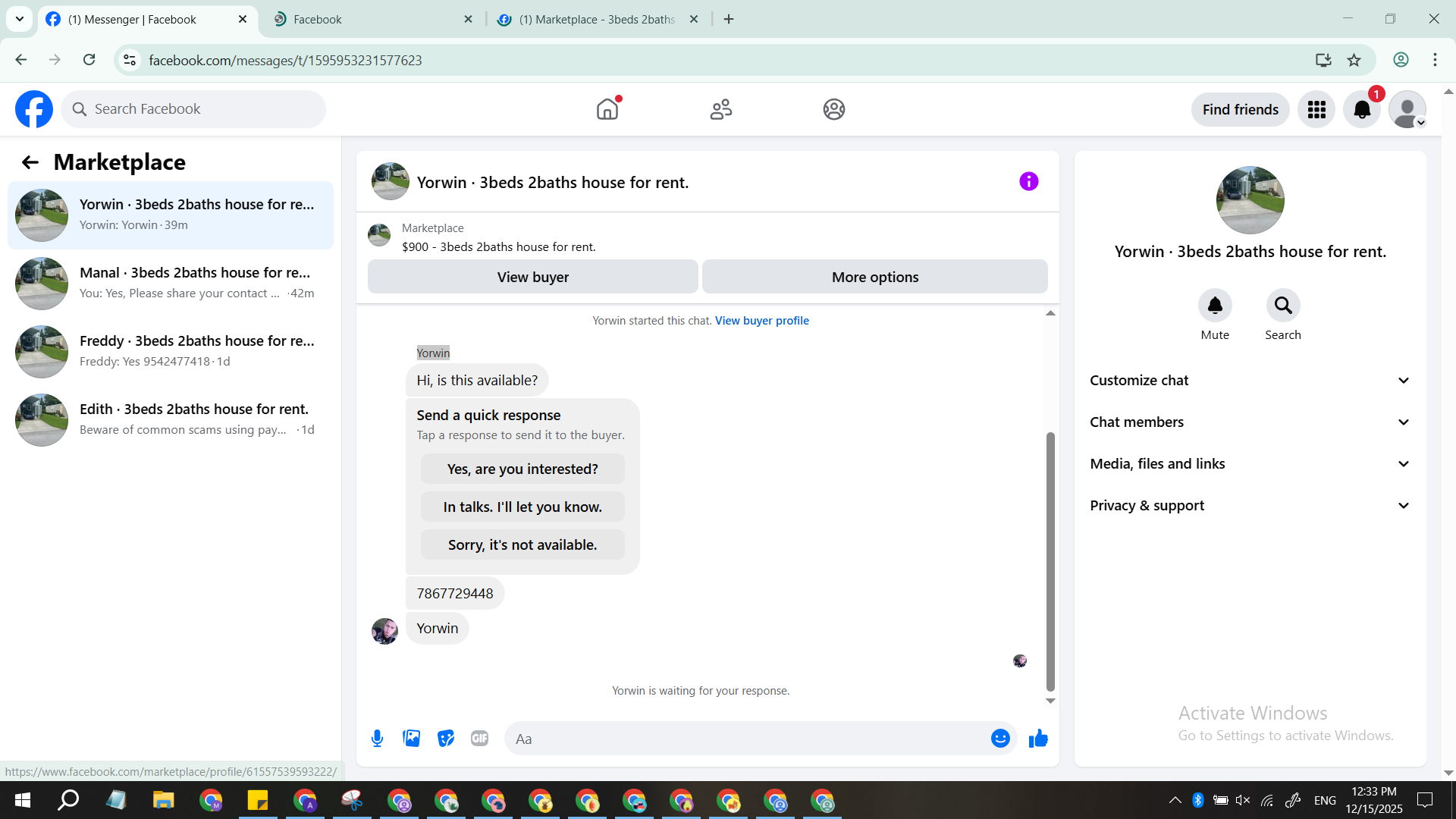Viewport: 1456px width, 819px height.
Task: Send quick reply "Sorry, it's not available."
Action: point(522,545)
